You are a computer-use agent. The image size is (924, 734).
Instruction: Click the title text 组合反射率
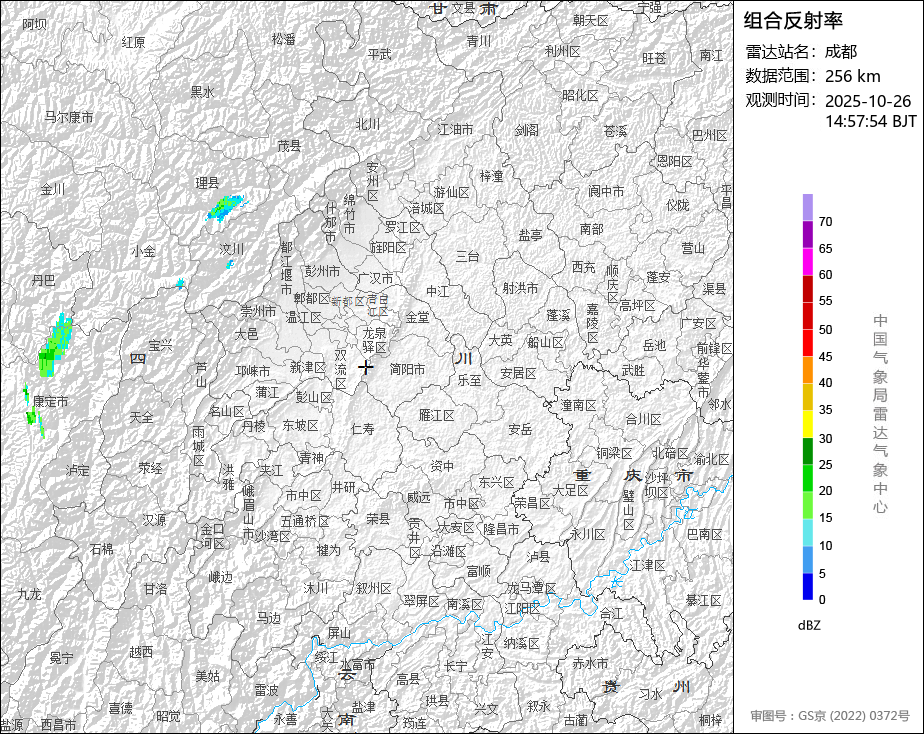[x=793, y=21]
